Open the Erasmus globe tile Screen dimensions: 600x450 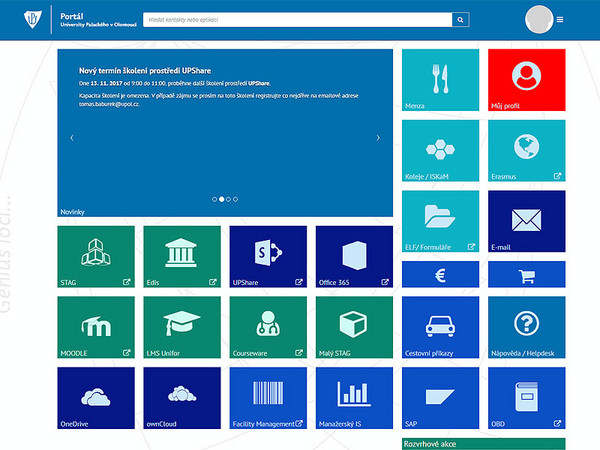pos(526,151)
